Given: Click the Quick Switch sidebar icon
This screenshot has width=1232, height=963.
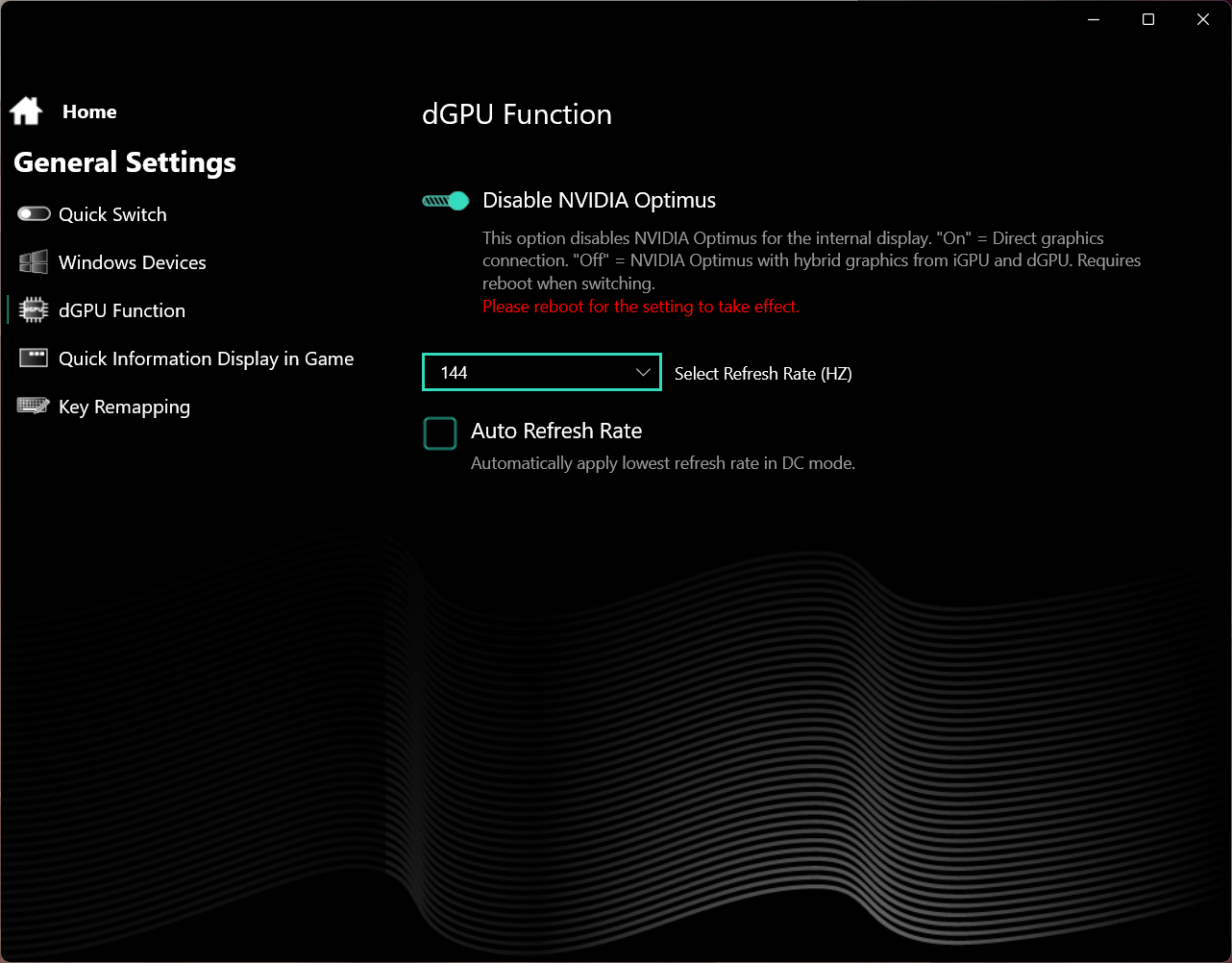Looking at the screenshot, I should [34, 214].
